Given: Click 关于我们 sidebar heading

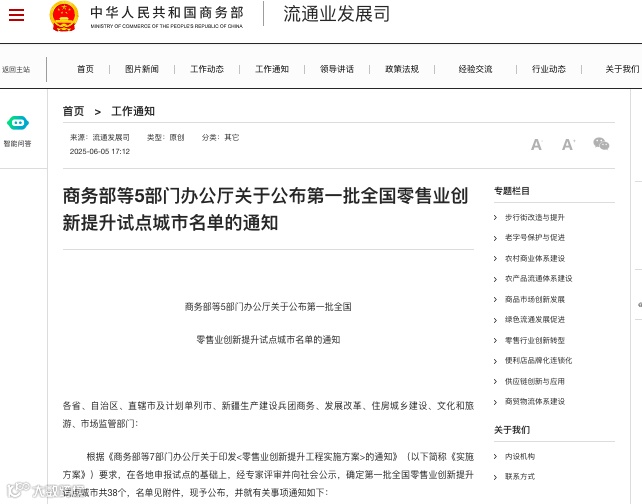Looking at the screenshot, I should (512, 430).
